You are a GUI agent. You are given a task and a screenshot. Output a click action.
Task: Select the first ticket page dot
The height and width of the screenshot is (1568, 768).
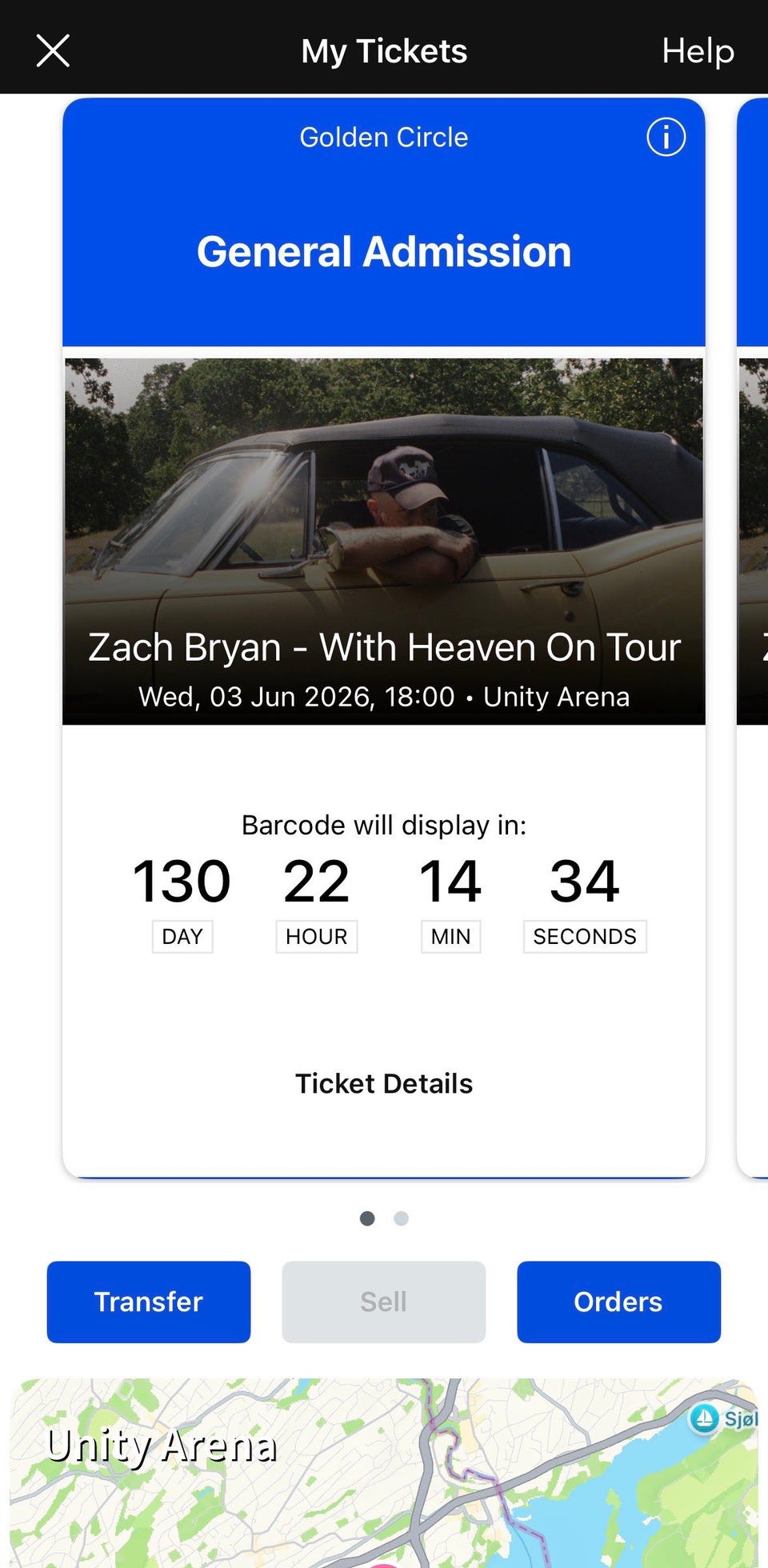(367, 1218)
